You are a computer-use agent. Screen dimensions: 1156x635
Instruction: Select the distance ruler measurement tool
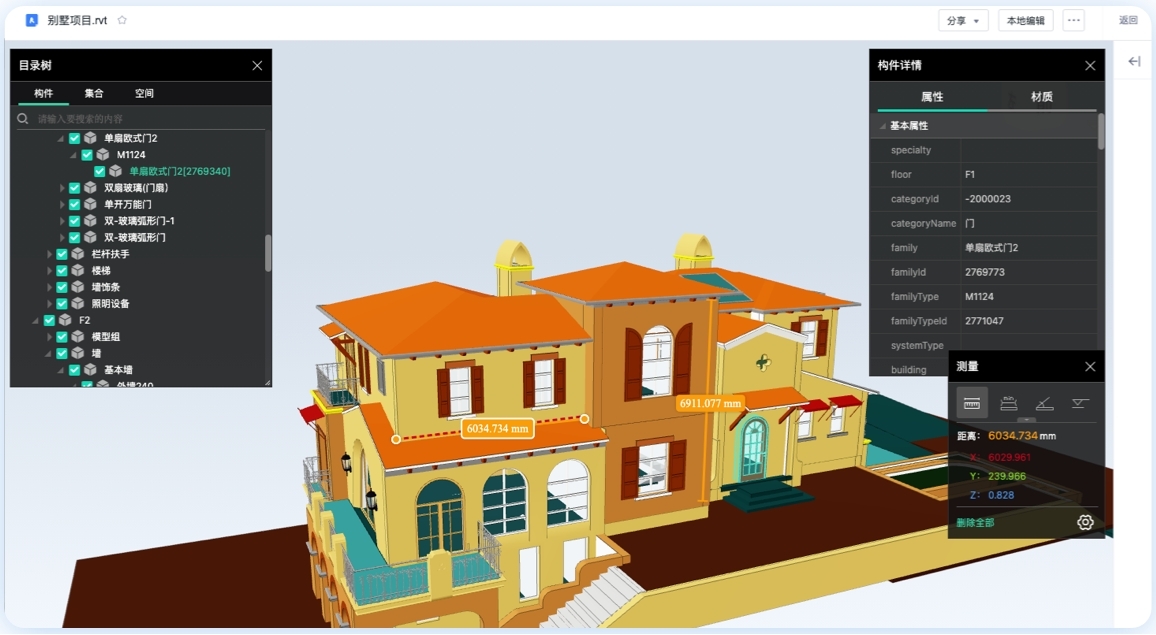point(971,403)
